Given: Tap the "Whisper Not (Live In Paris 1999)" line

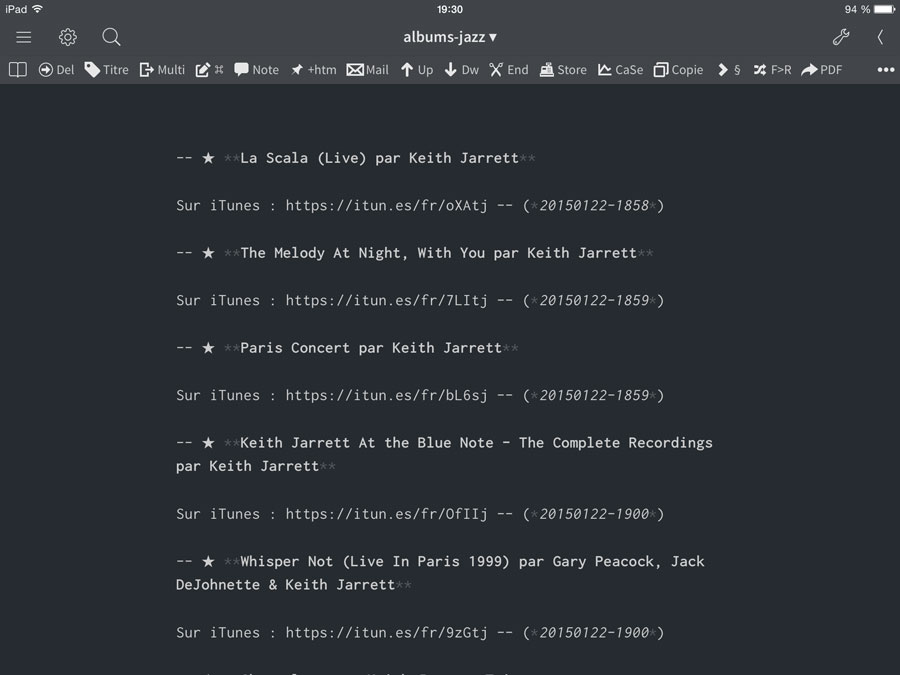Looking at the screenshot, I should (x=440, y=573).
